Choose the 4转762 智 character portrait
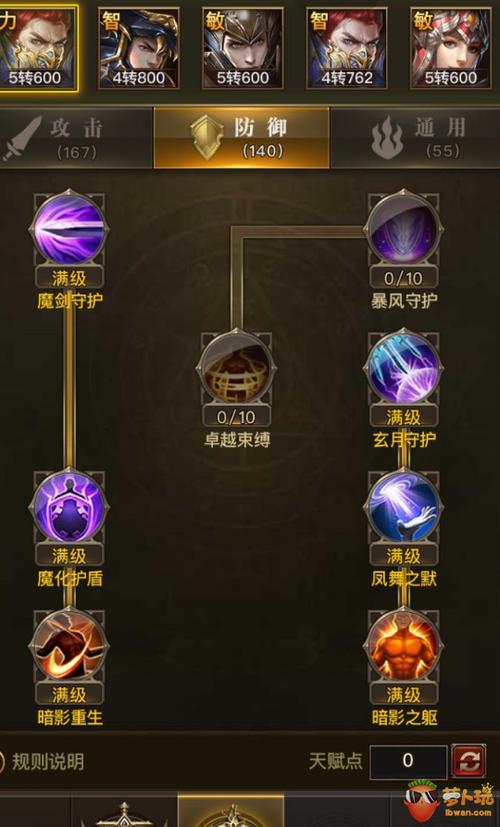Image resolution: width=500 pixels, height=827 pixels. click(x=347, y=48)
